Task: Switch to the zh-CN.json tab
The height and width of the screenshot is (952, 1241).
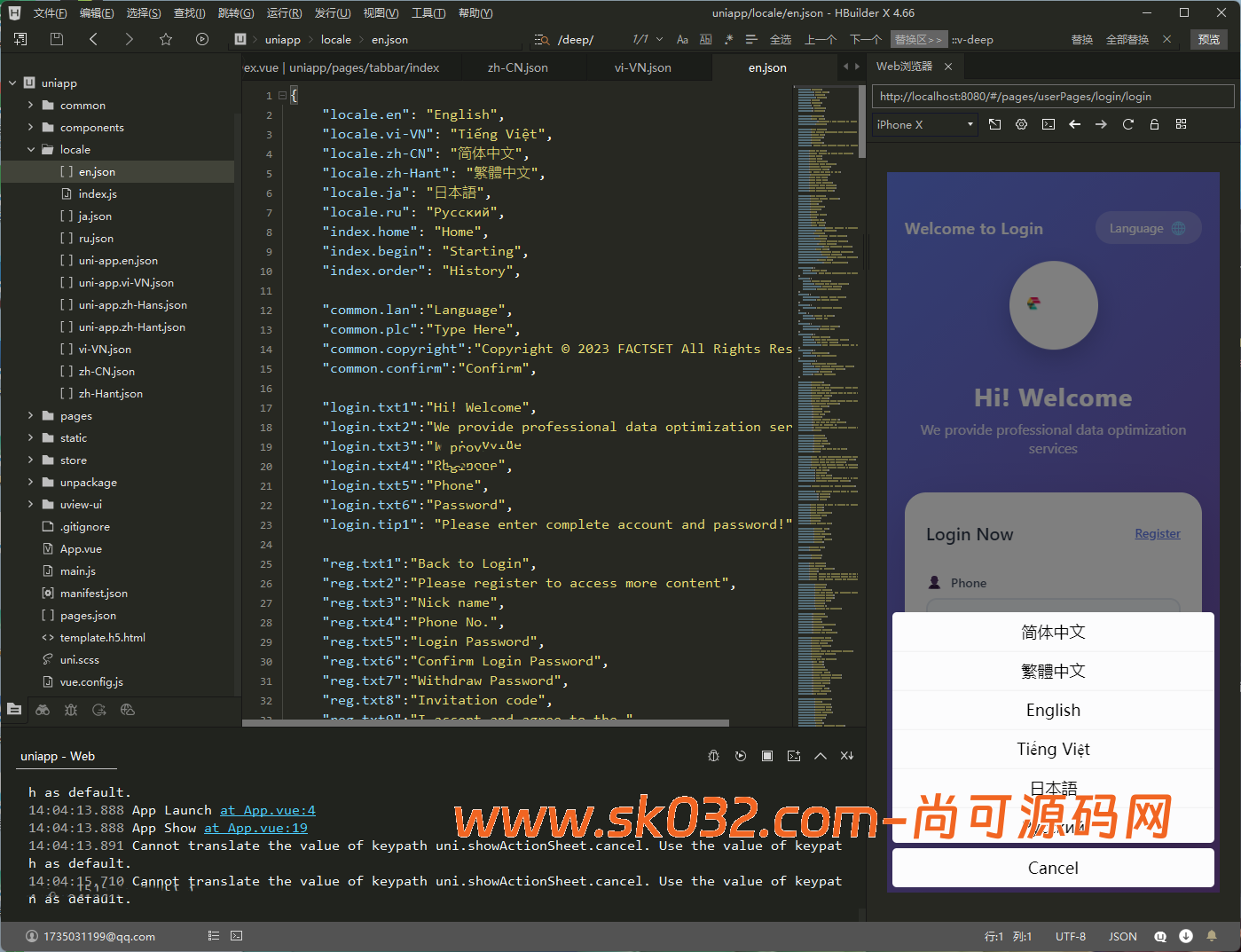Action: coord(517,67)
